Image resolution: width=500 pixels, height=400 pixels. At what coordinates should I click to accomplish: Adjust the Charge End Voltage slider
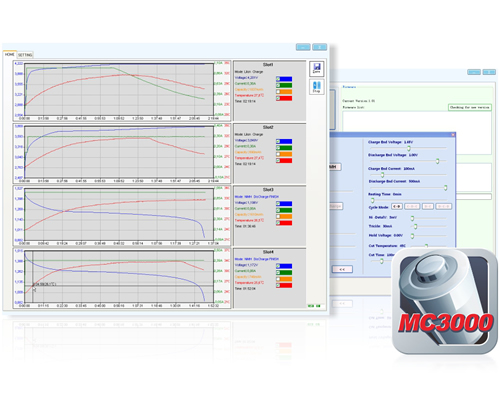click(409, 148)
